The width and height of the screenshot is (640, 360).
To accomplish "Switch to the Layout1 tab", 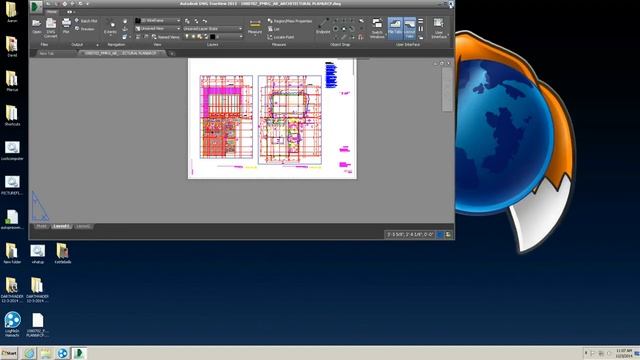I will [61, 226].
